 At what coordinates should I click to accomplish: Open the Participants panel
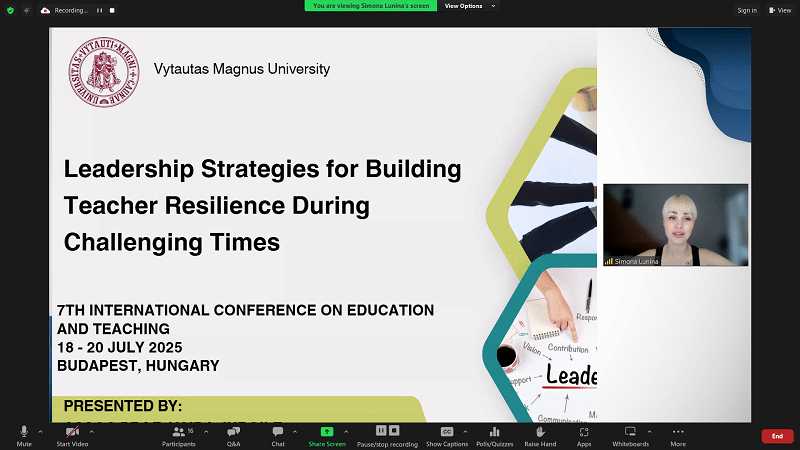pos(182,433)
